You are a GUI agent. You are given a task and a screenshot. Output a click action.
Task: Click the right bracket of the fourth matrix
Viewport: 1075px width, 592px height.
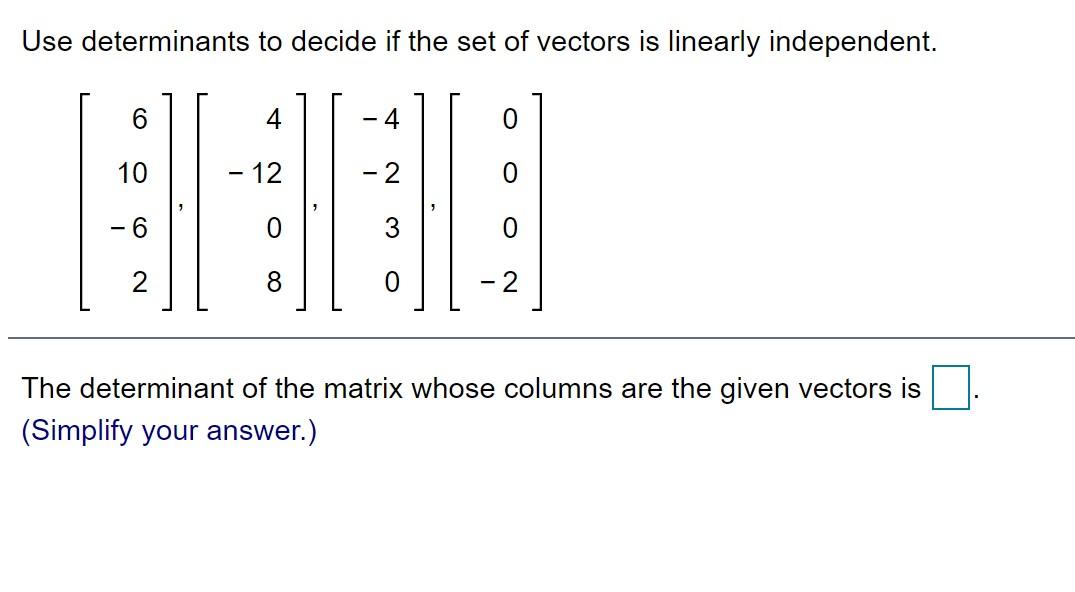coord(539,200)
